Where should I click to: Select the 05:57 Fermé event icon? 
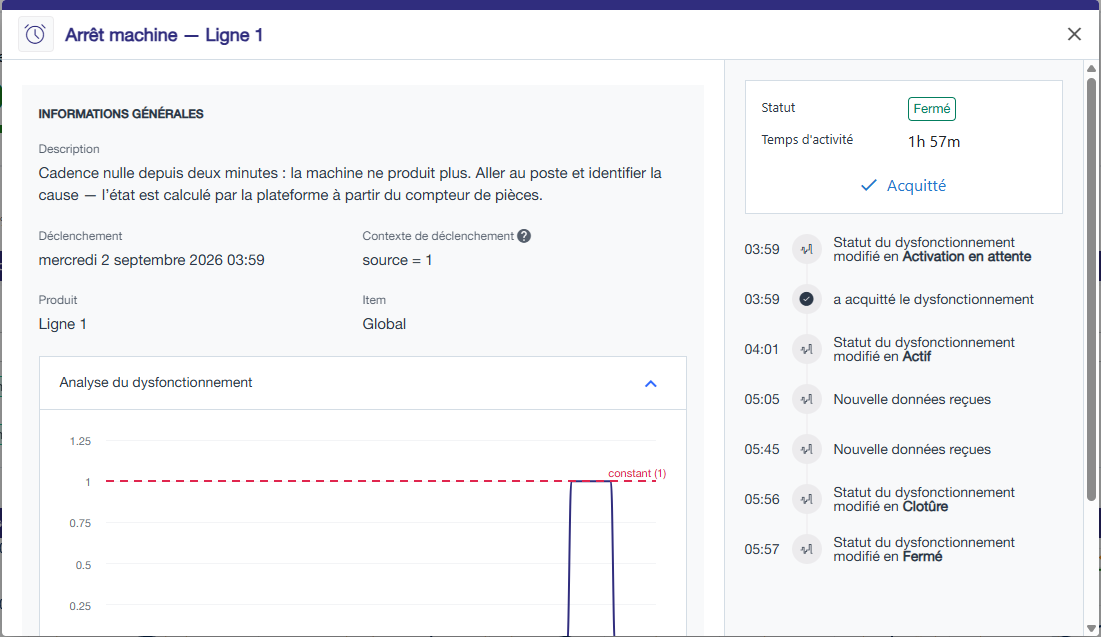[x=806, y=549]
